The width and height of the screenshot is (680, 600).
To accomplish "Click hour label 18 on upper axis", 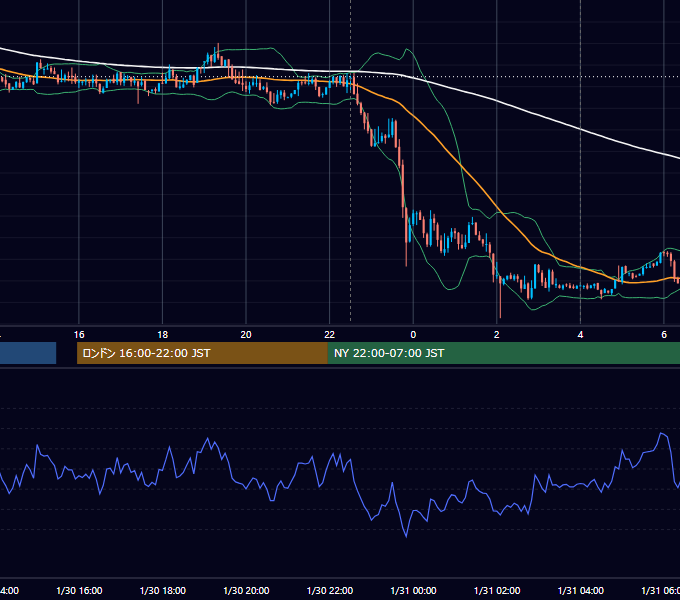I will point(163,335).
